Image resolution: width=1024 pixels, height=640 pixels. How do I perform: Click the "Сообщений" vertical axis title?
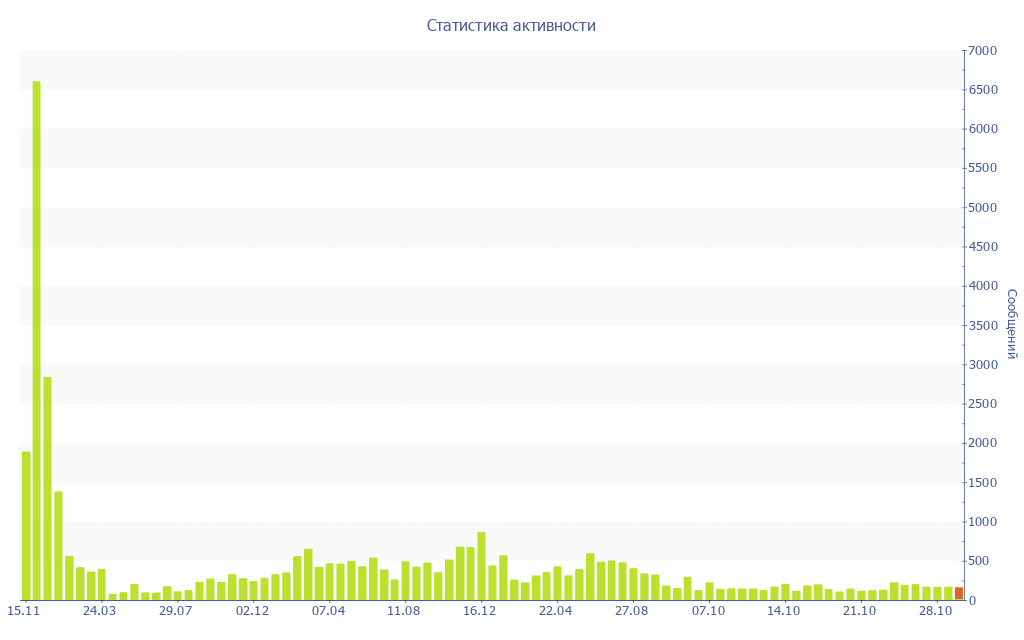(1011, 324)
